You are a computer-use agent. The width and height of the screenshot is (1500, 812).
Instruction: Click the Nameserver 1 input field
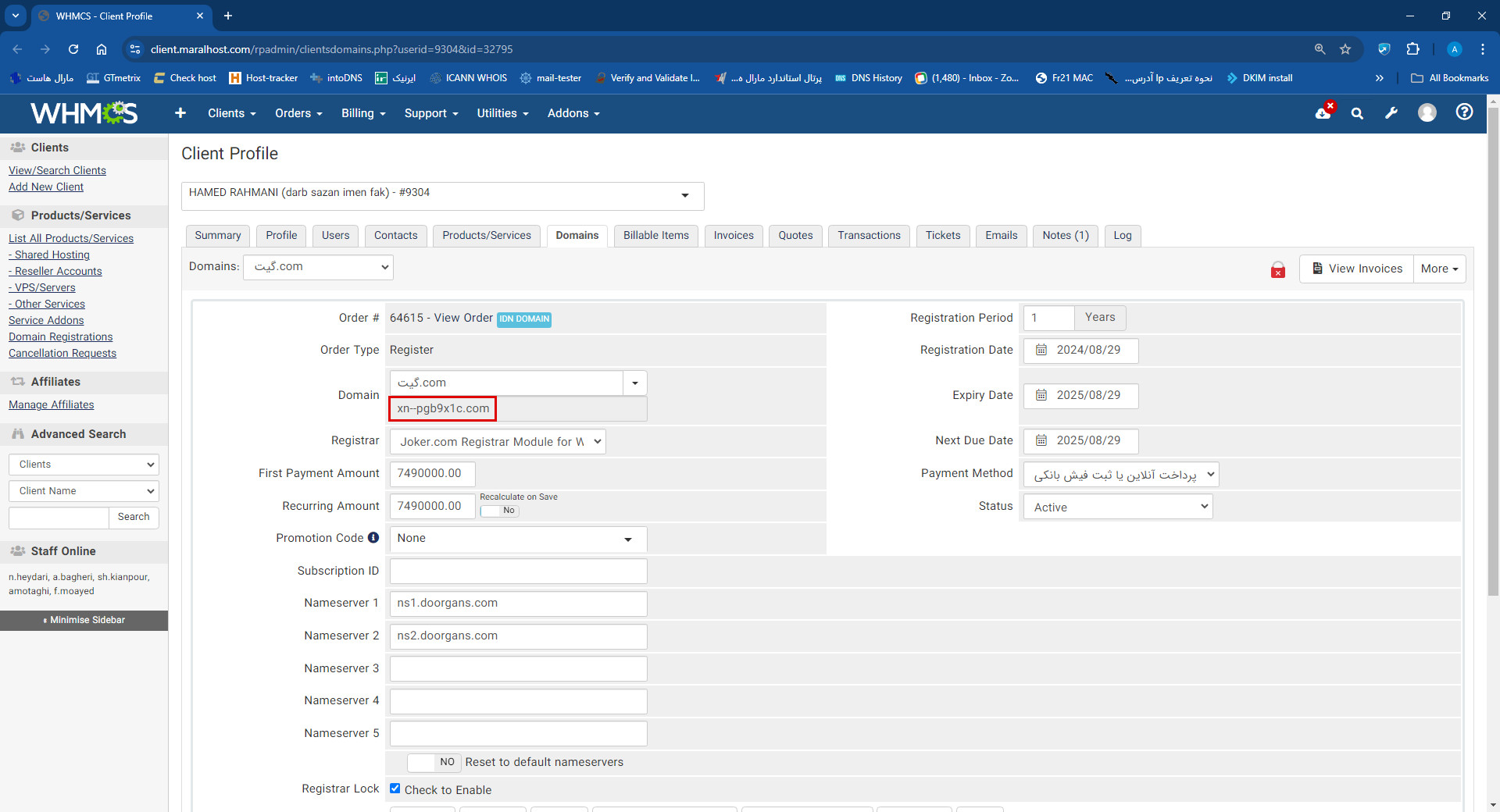(518, 604)
